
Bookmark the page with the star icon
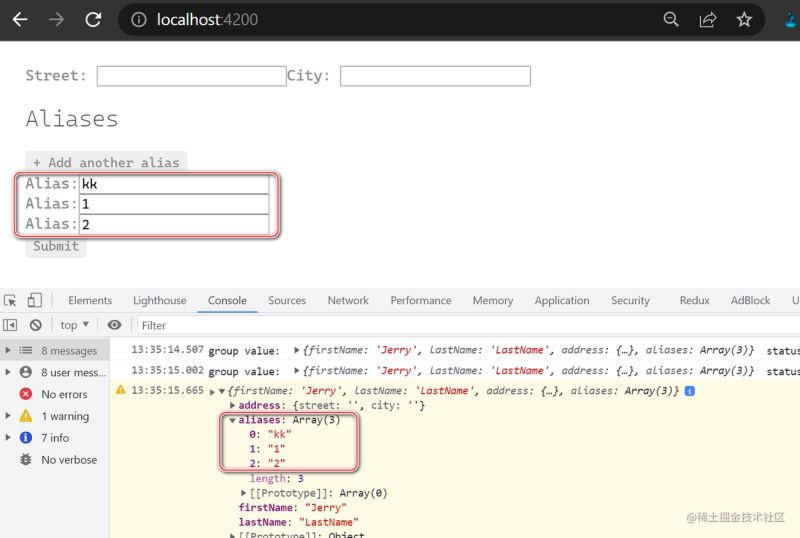coord(744,19)
